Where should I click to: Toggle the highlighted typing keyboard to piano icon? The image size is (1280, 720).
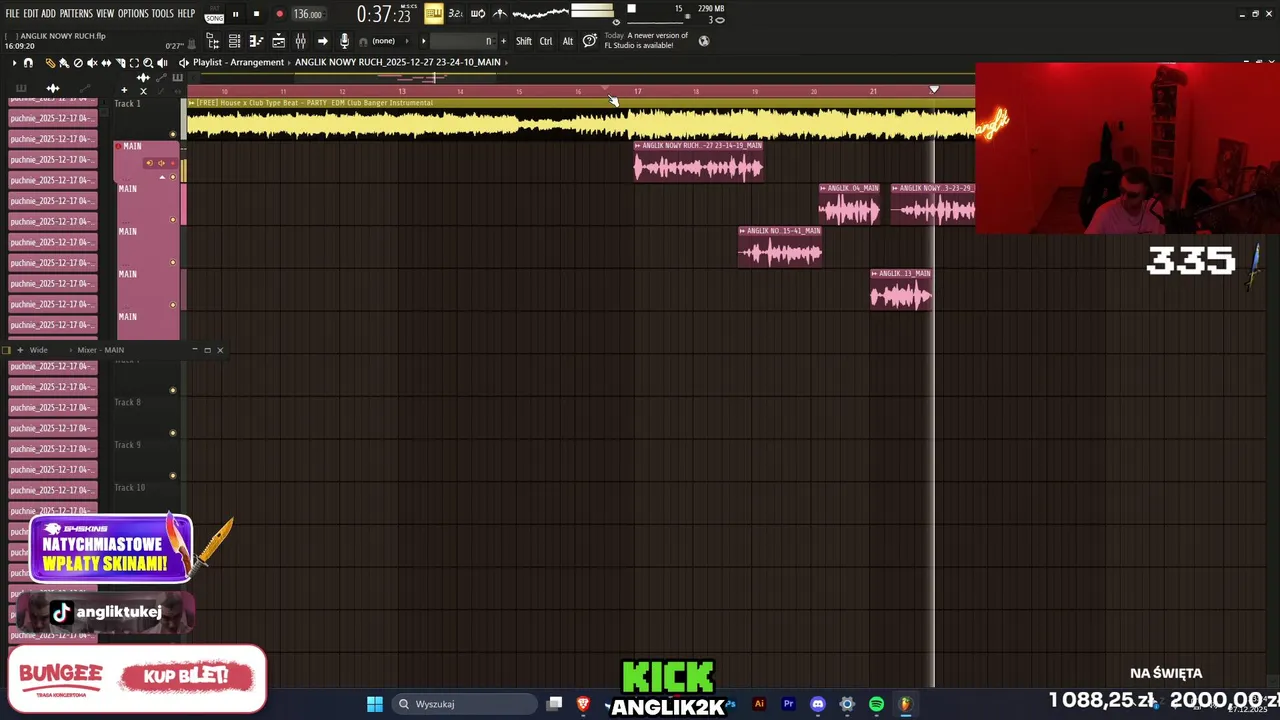point(433,14)
